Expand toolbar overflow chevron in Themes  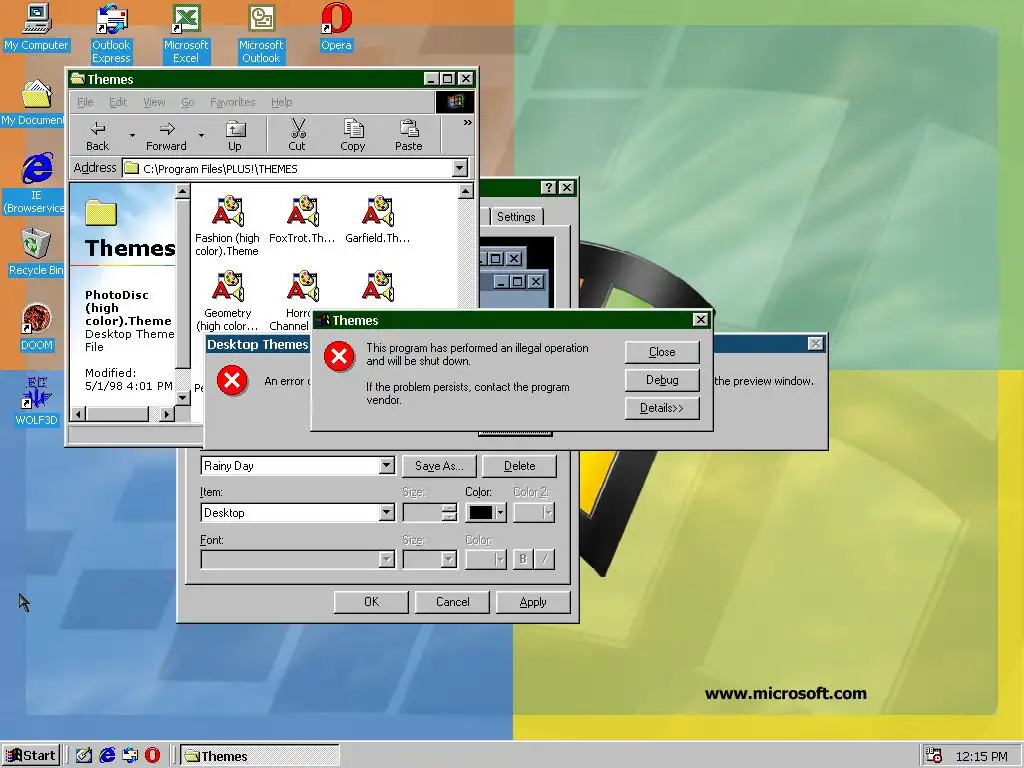pyautogui.click(x=468, y=122)
